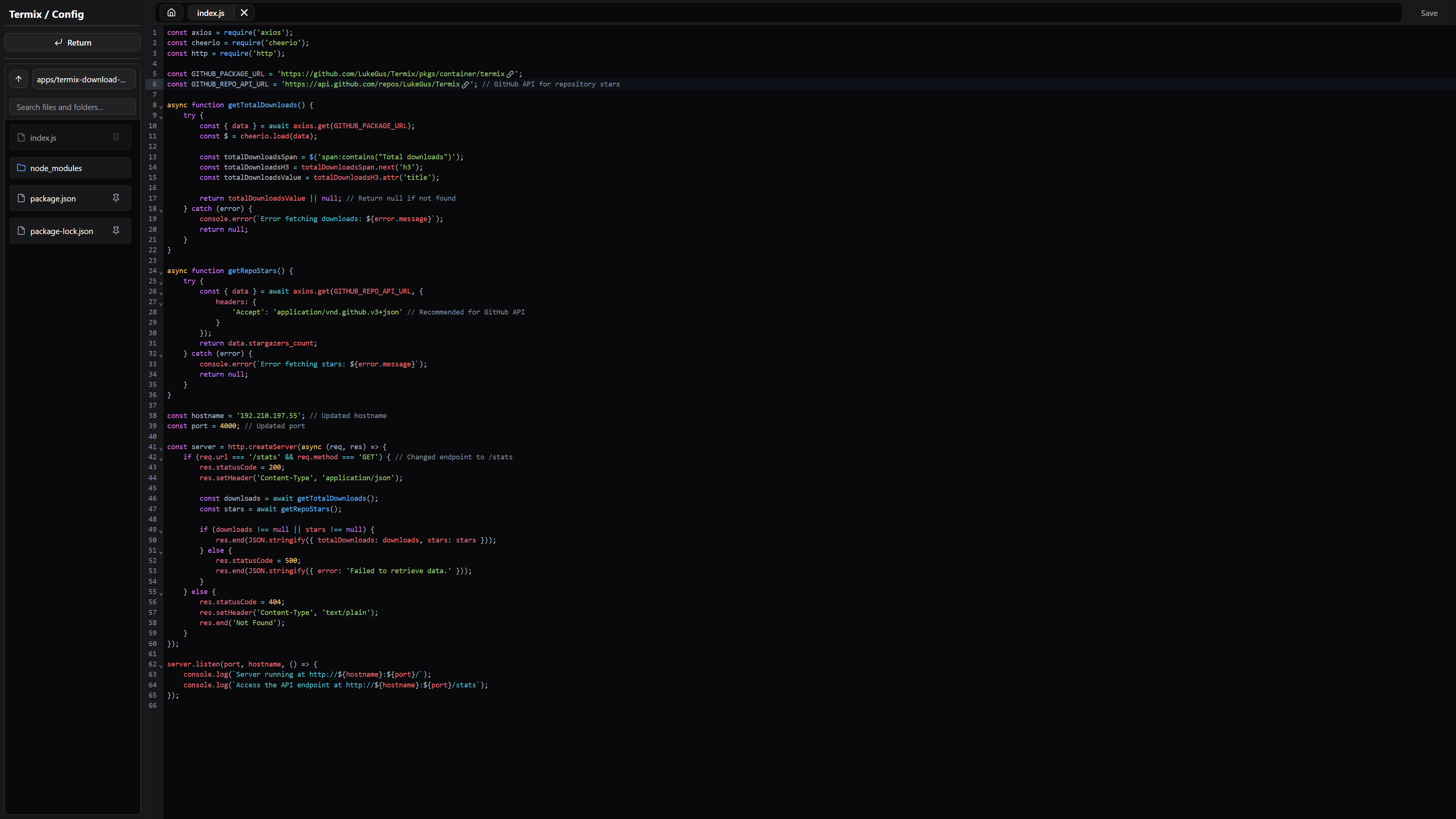Open package.json from the file list
Image resolution: width=1456 pixels, height=819 pixels.
click(x=53, y=198)
